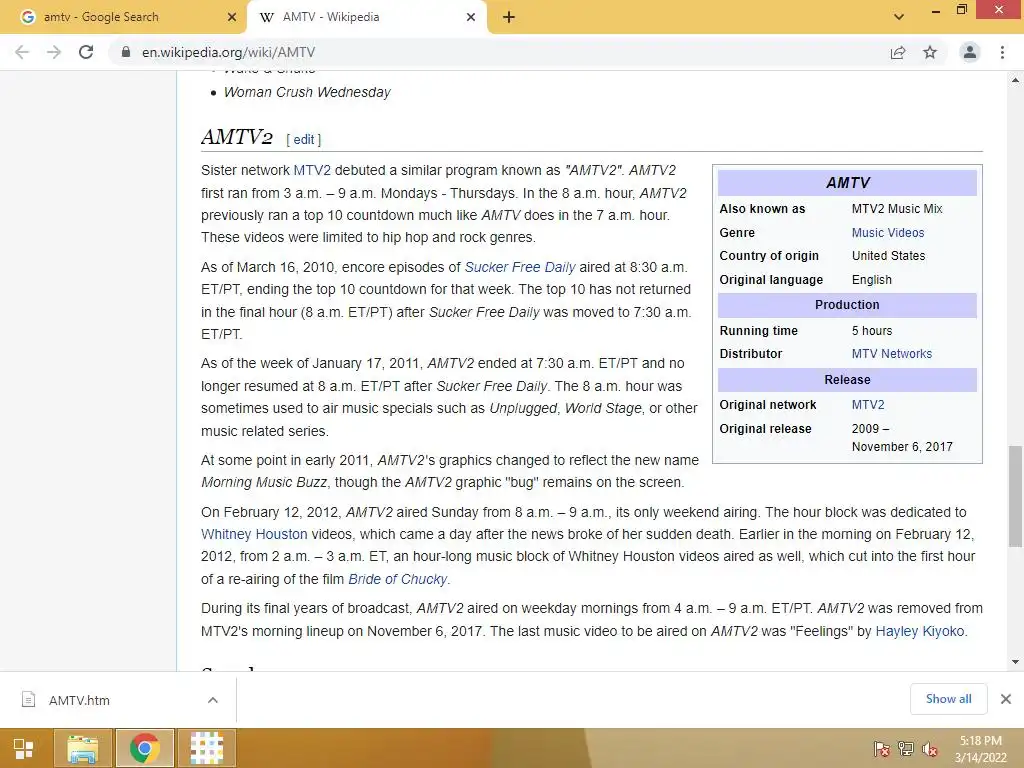Share this page icon in address bar
The width and height of the screenshot is (1024, 768).
898,52
